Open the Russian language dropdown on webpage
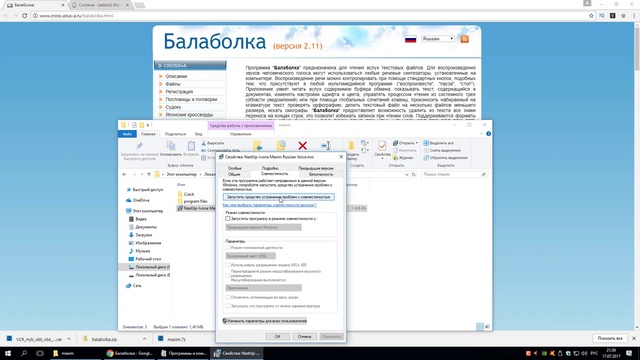The width and height of the screenshot is (640, 360). click(x=438, y=39)
